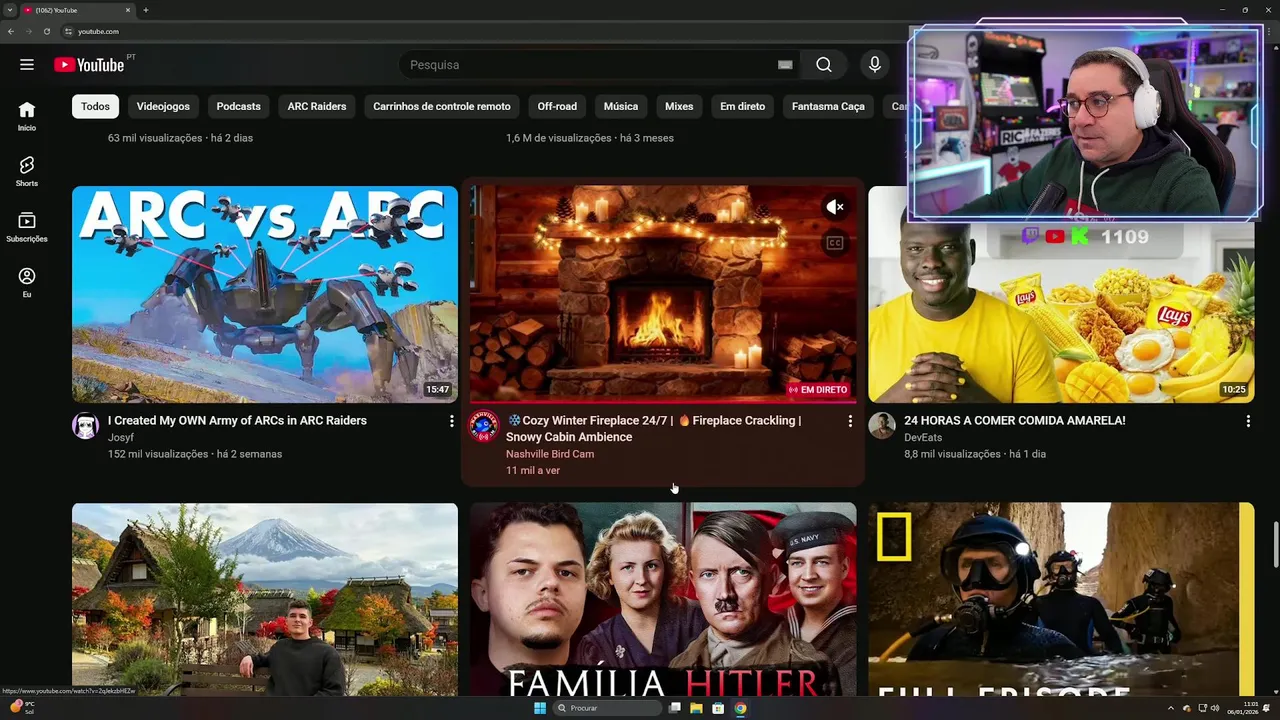Image resolution: width=1280 pixels, height=720 pixels.
Task: Open the Mount Fuji village thumbnail
Action: pos(265,599)
